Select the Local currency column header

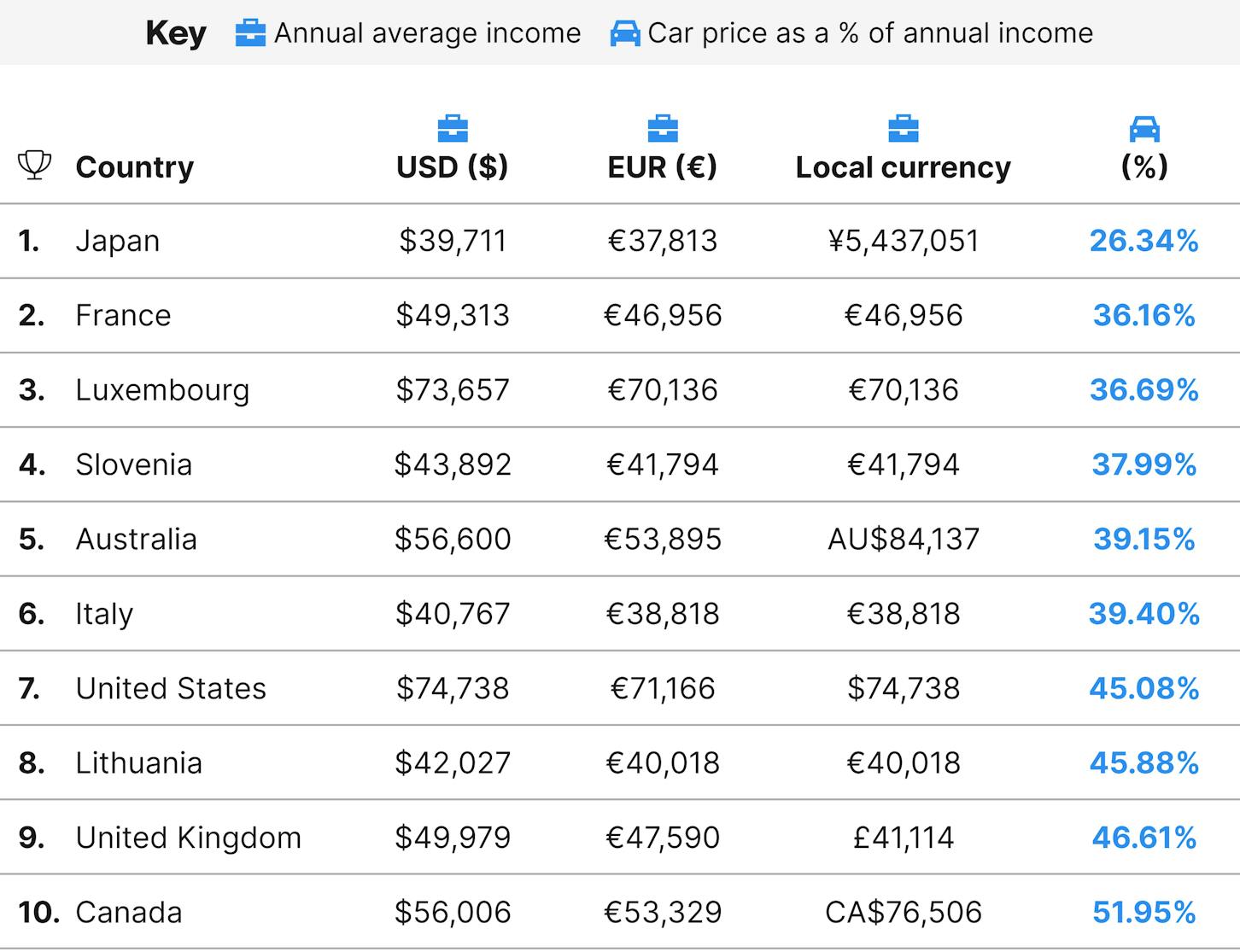click(904, 167)
